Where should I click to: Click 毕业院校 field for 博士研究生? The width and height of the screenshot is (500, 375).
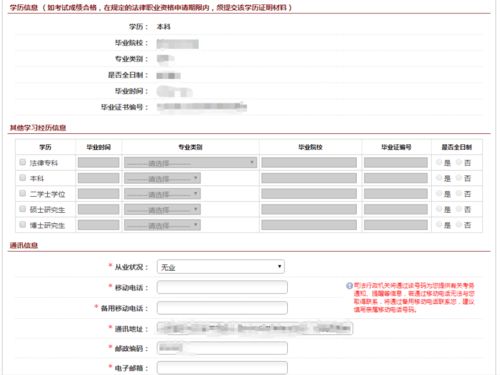[x=309, y=225]
